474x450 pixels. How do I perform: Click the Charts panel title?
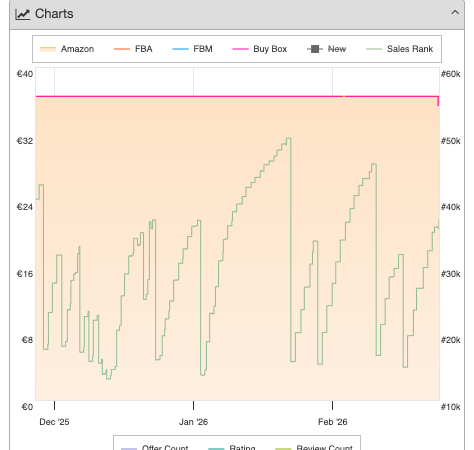tap(54, 14)
